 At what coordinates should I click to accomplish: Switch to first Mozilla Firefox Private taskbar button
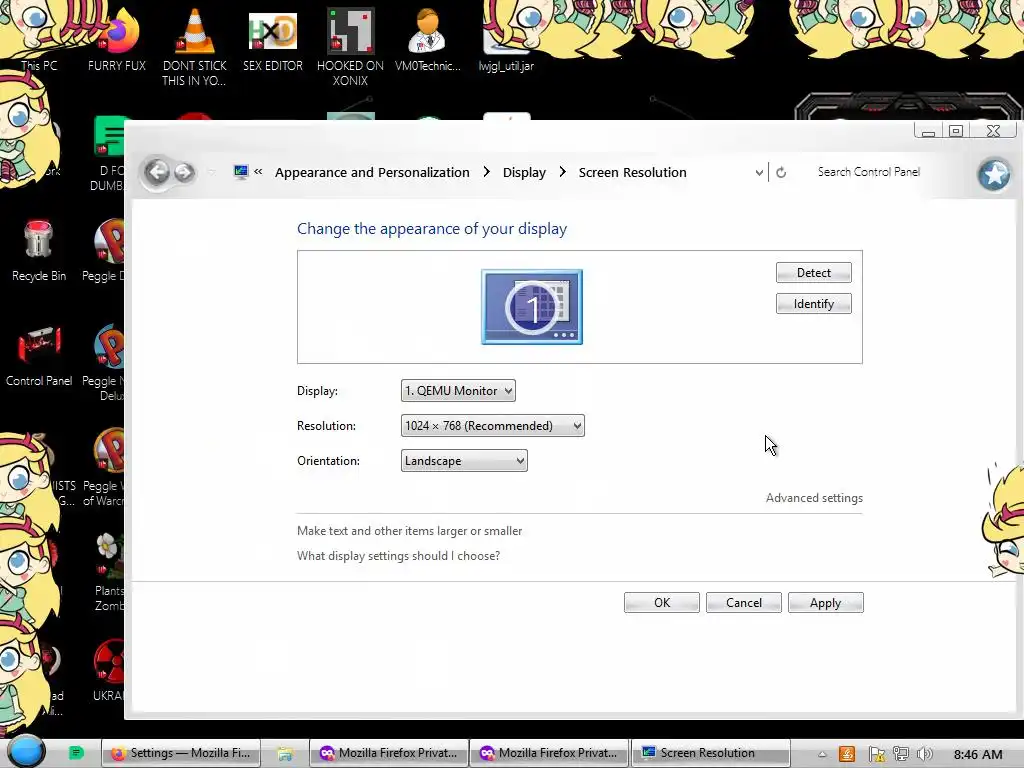pos(389,753)
